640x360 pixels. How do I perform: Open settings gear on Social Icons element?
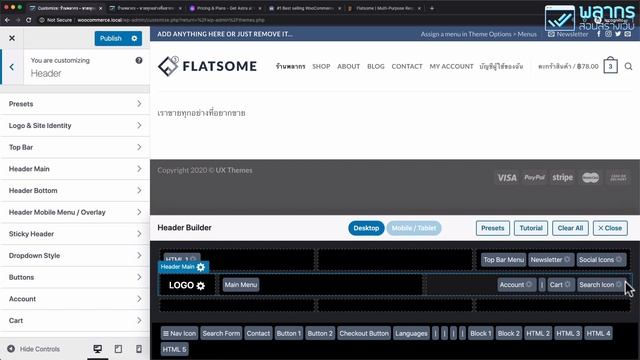[618, 260]
